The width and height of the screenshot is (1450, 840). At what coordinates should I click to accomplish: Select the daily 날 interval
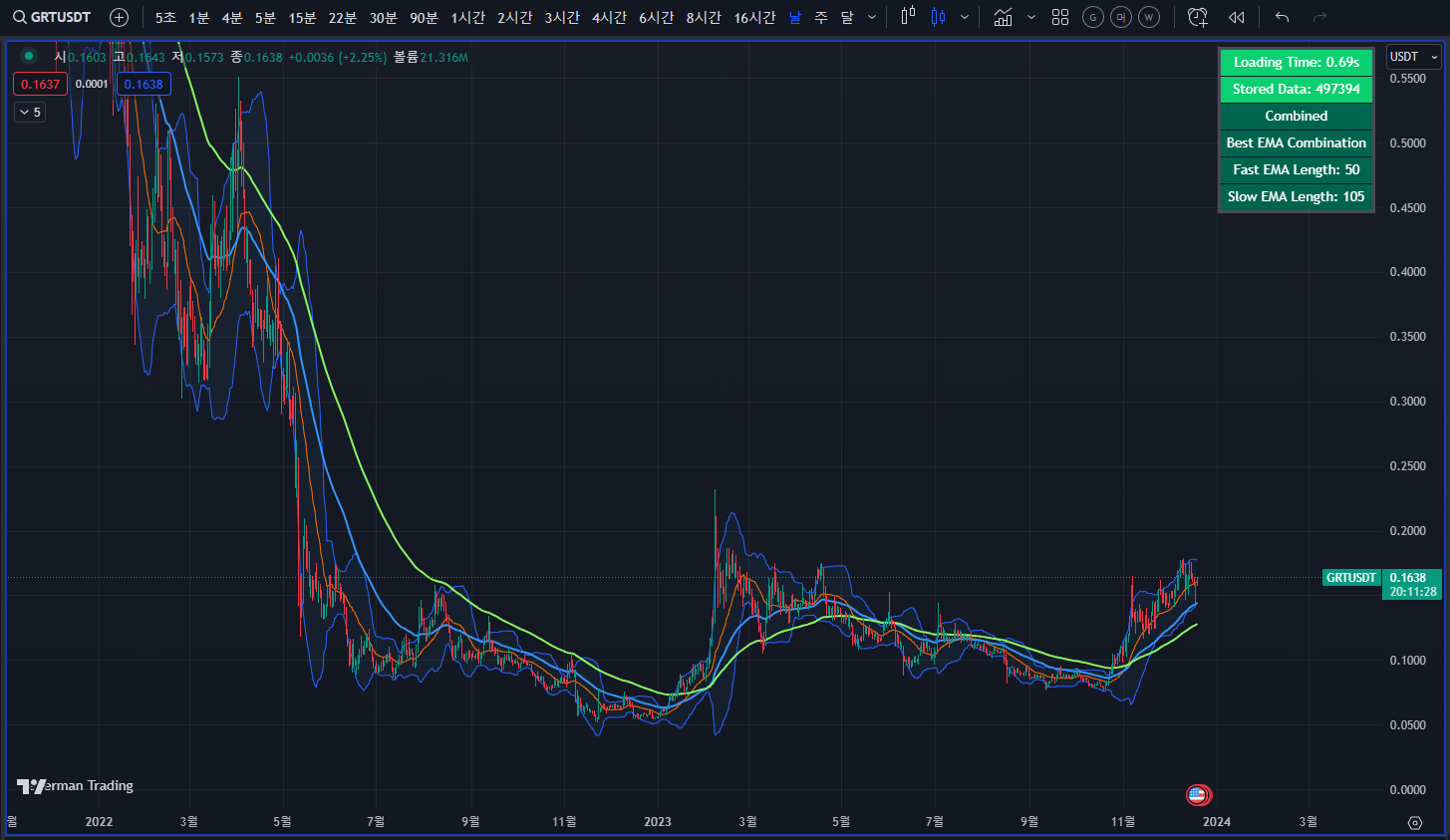pos(794,17)
